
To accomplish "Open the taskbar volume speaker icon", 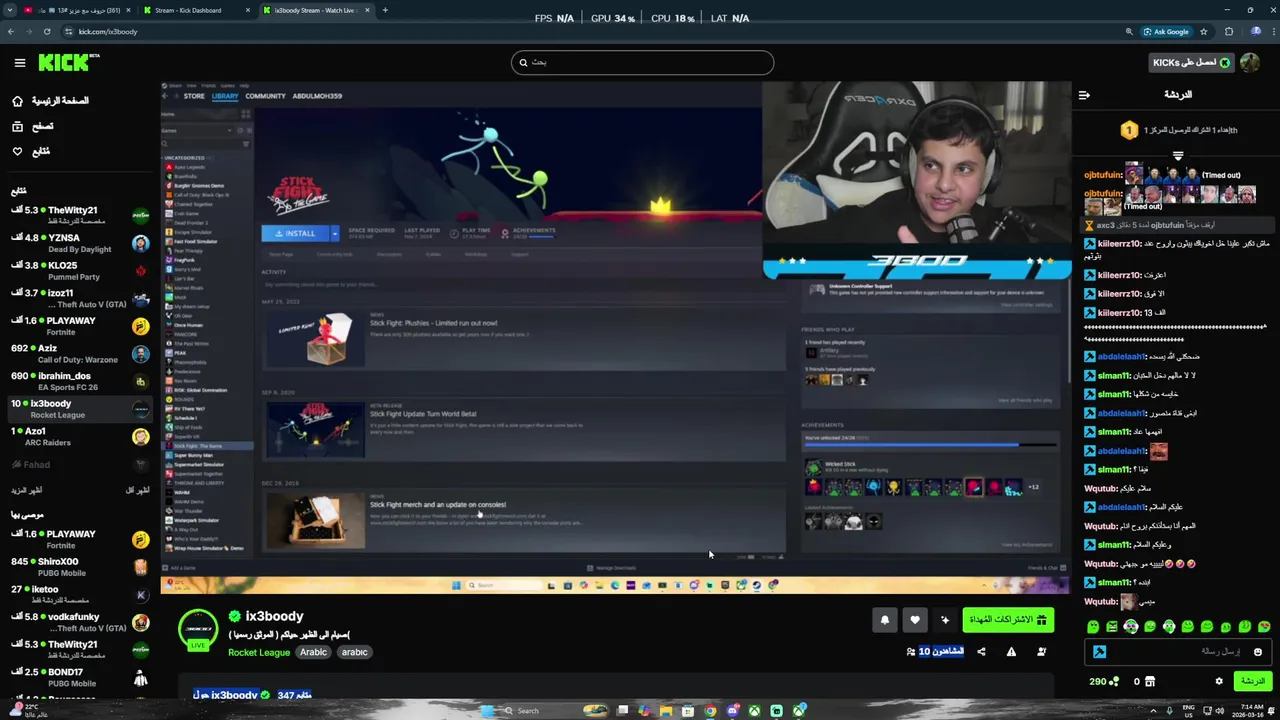I will [1222, 711].
